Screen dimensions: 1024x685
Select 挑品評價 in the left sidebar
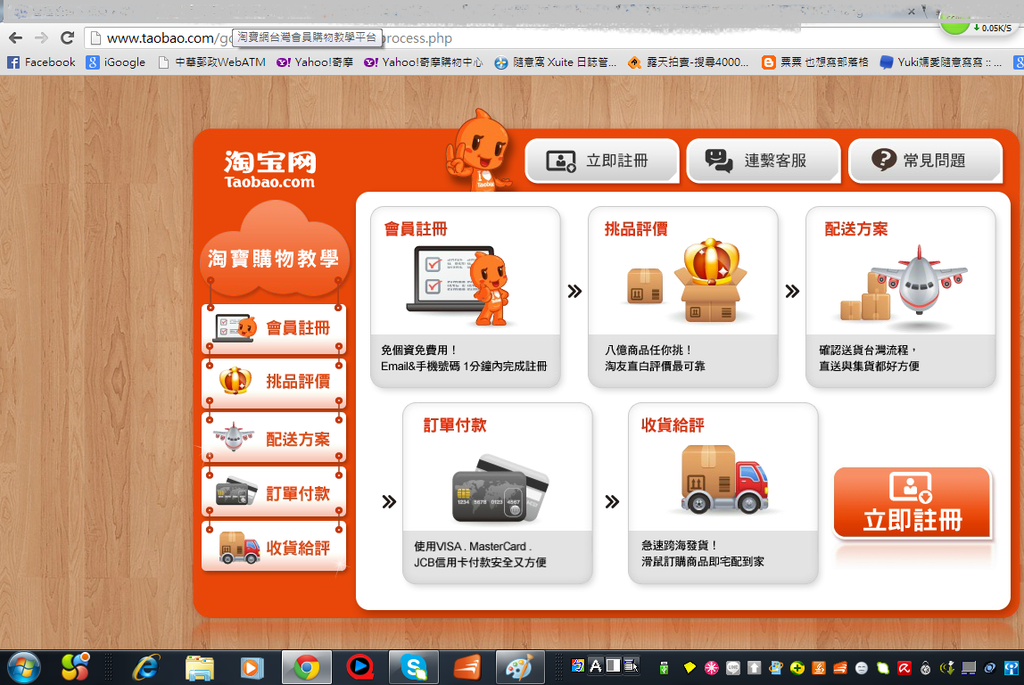coord(274,381)
